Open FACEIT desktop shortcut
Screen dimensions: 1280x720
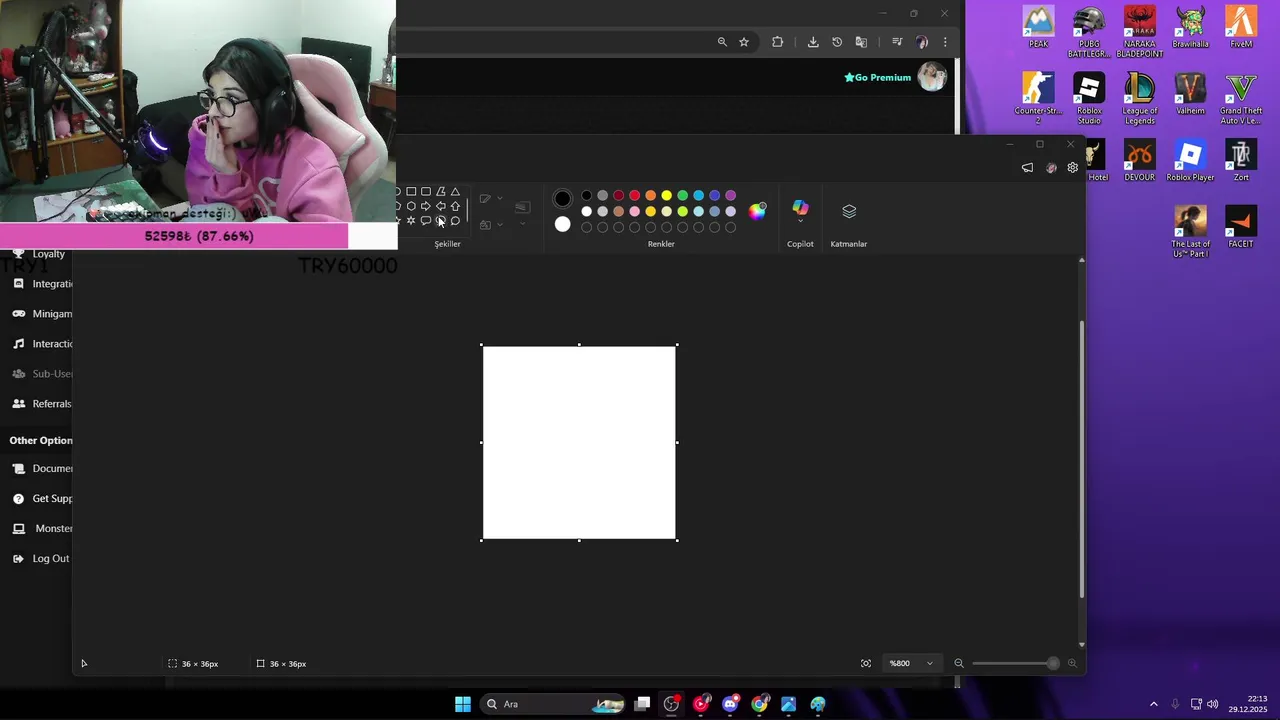tap(1241, 228)
